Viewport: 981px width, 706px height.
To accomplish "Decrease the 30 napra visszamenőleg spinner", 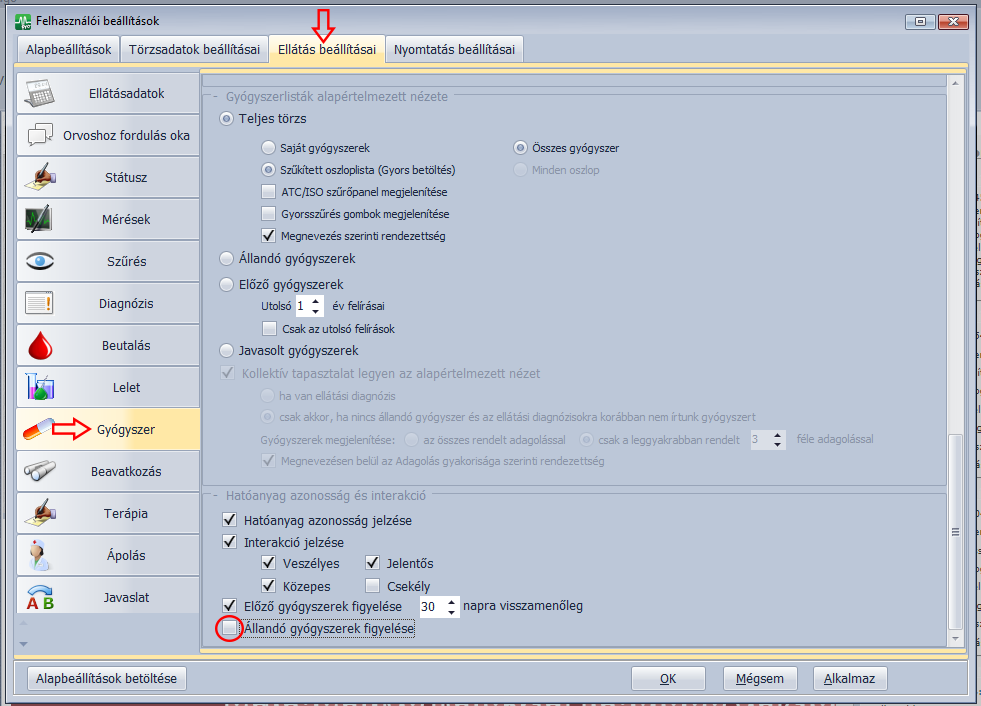I will point(452,611).
